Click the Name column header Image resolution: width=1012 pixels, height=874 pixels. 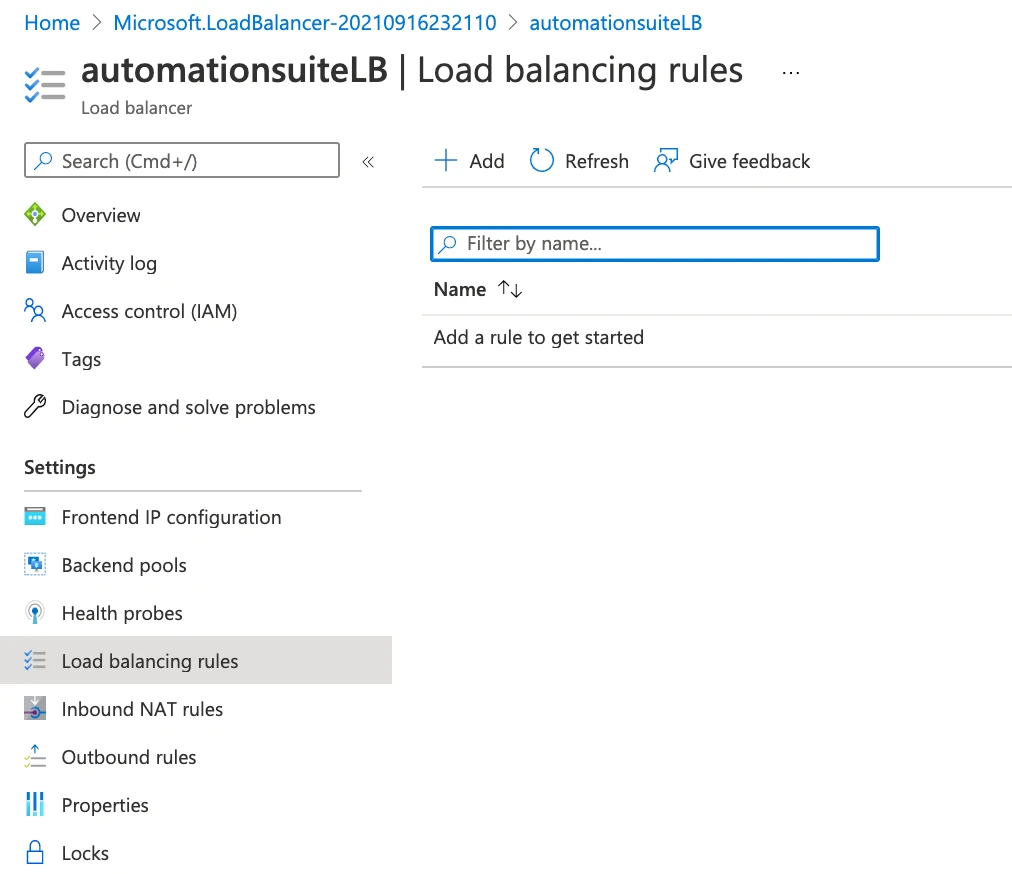click(460, 289)
